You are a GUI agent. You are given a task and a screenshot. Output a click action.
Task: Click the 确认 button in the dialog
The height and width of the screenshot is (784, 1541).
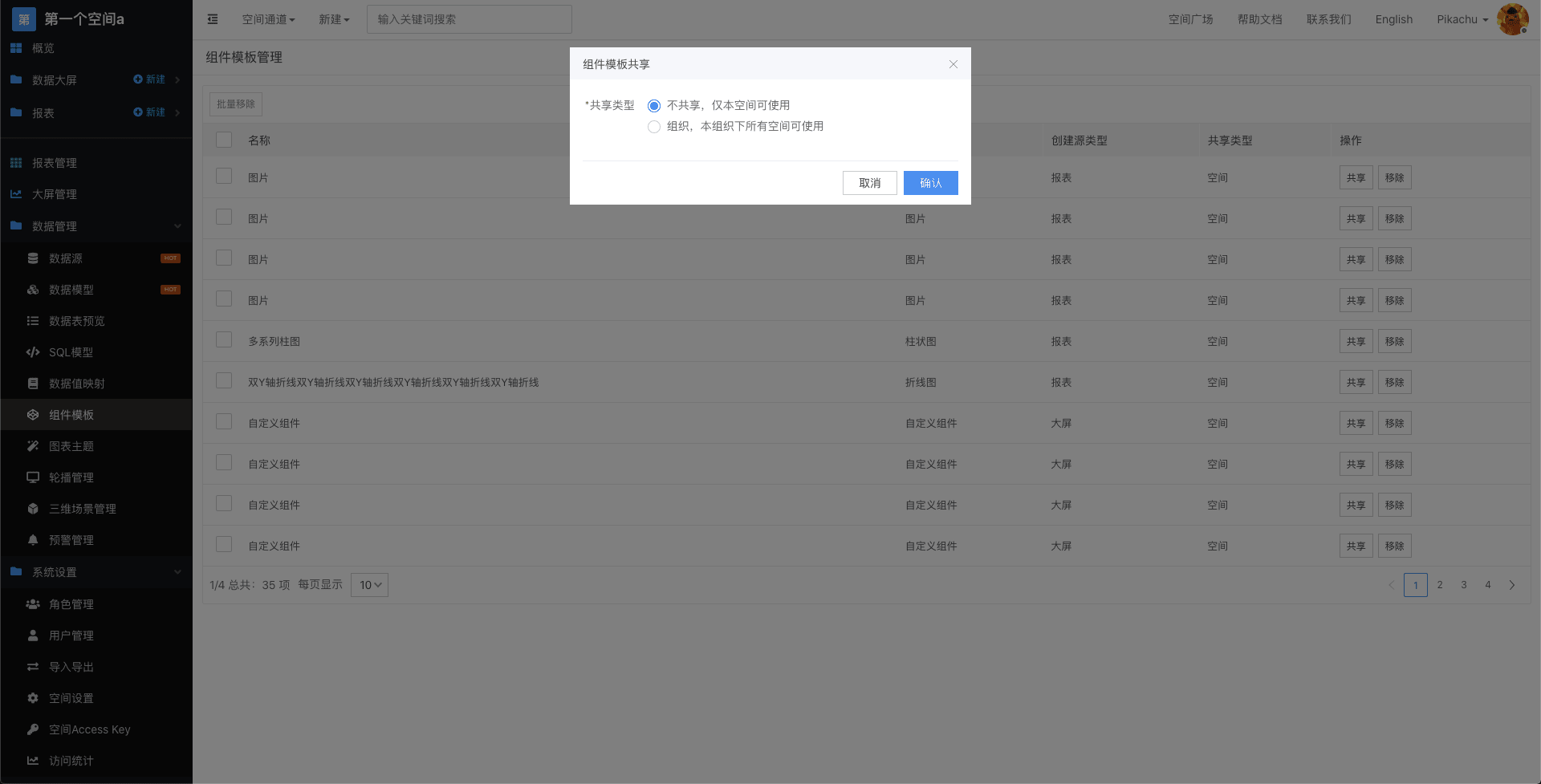click(931, 183)
